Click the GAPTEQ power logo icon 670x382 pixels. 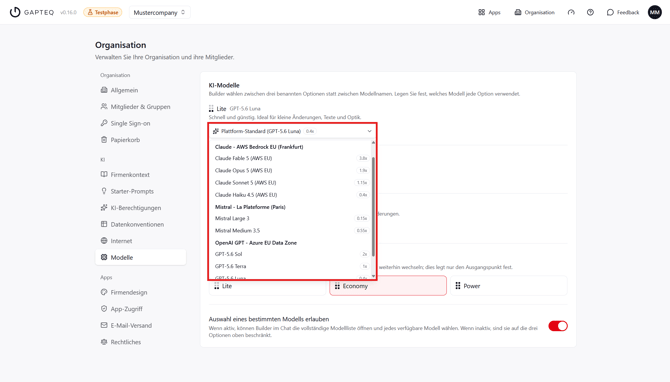tap(15, 12)
